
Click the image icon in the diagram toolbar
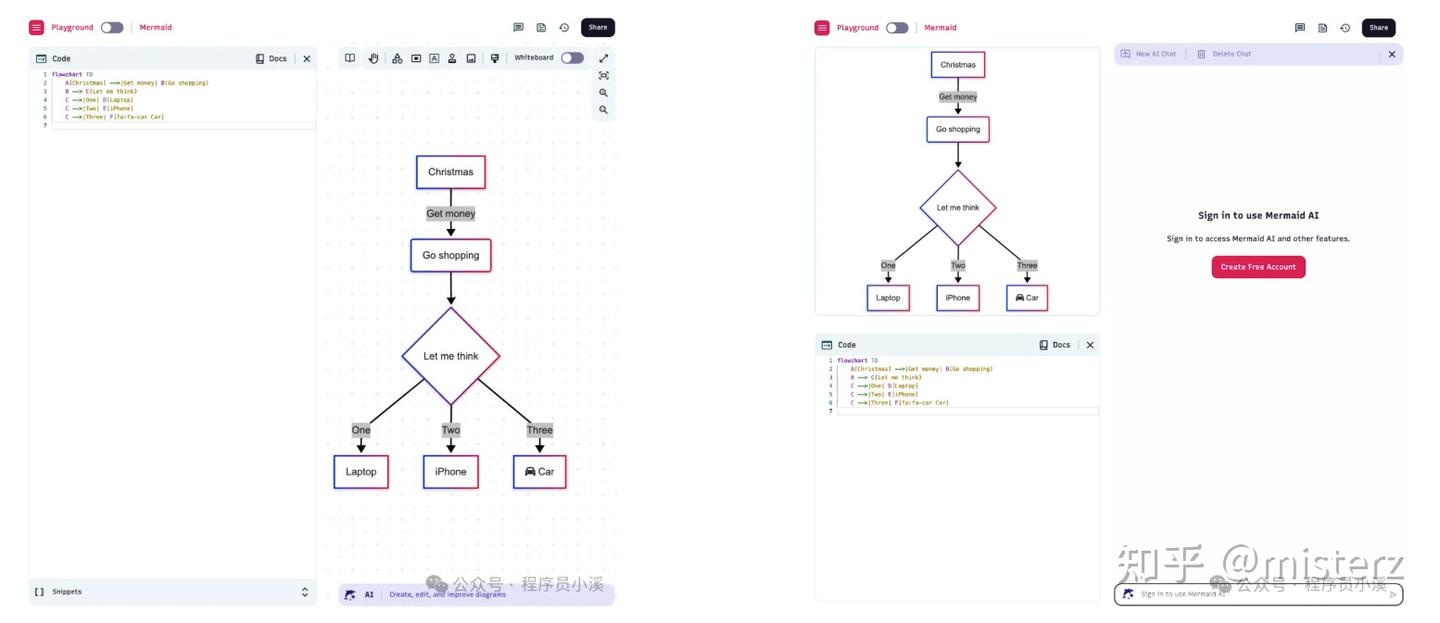point(471,58)
